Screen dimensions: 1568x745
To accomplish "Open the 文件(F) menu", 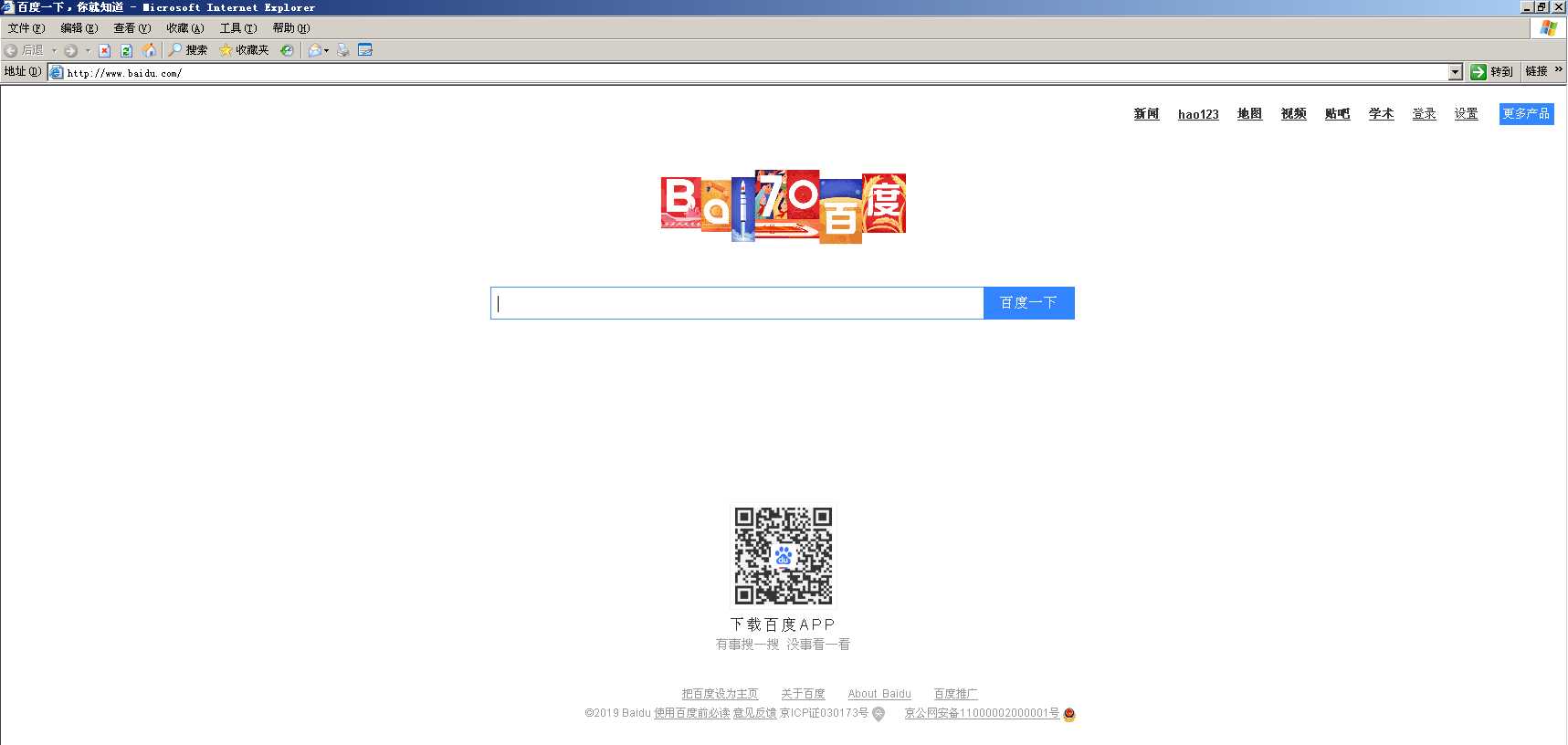I will pos(26,28).
